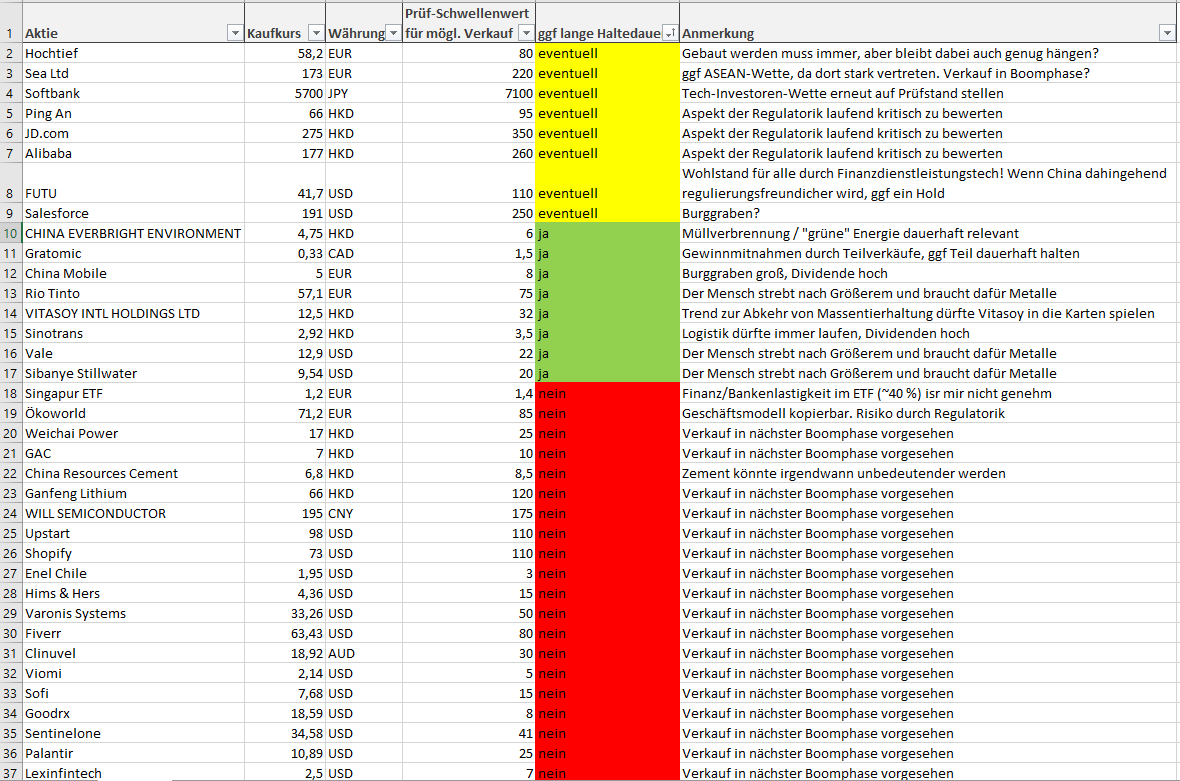
Task: Select the Sinotrans cell
Action: click(133, 333)
